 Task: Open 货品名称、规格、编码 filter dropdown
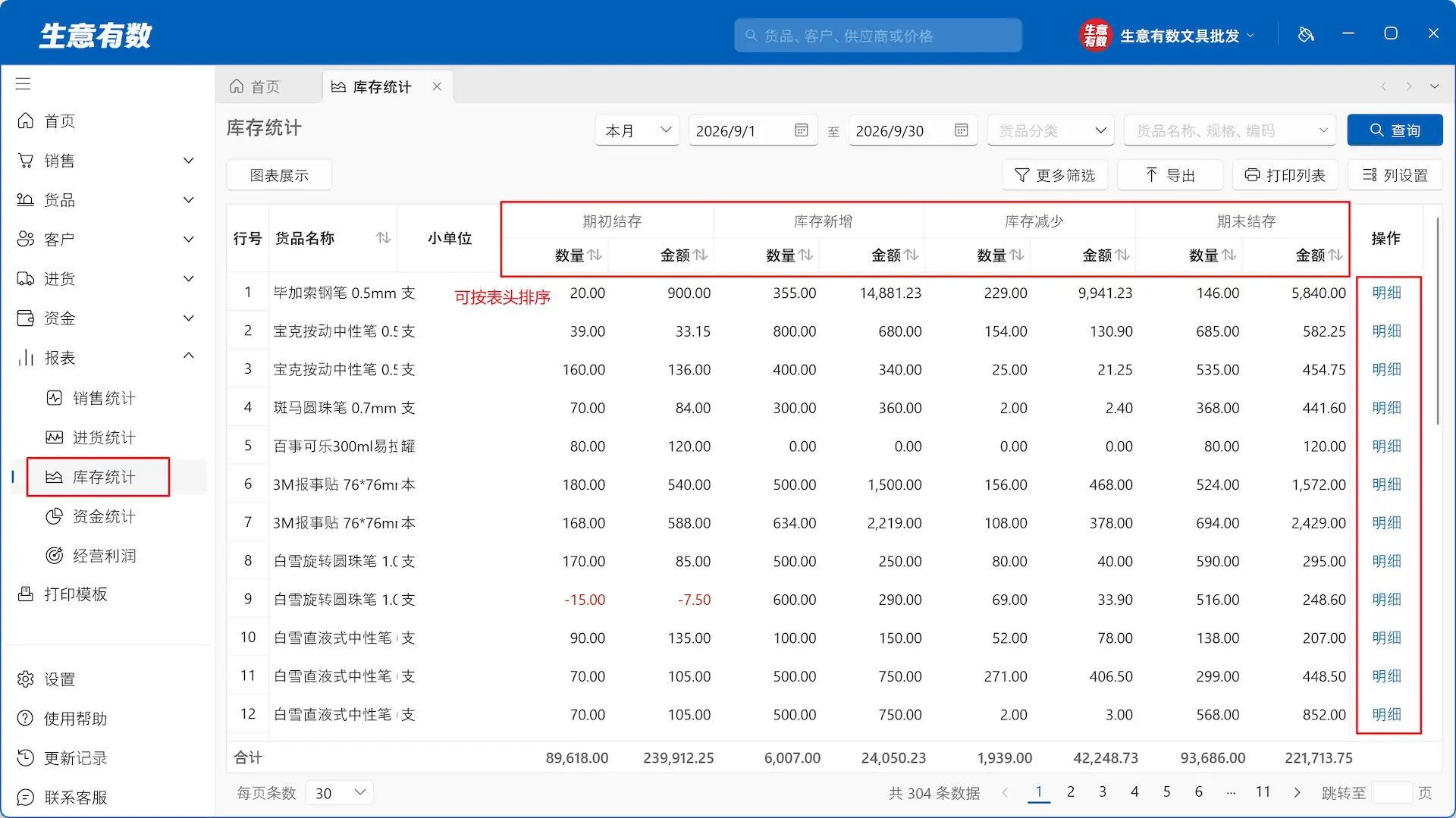tap(1230, 130)
